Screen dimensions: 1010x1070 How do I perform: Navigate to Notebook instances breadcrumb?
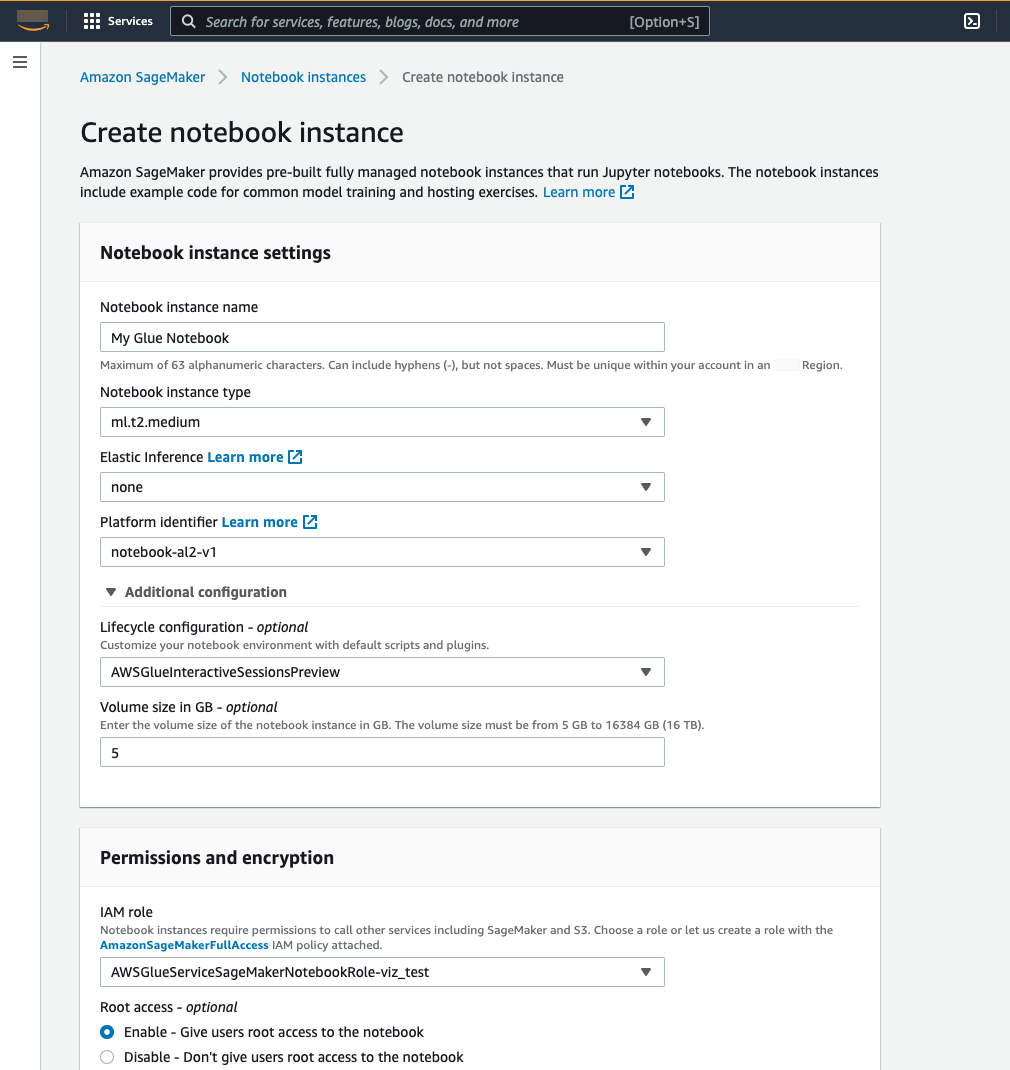click(303, 77)
